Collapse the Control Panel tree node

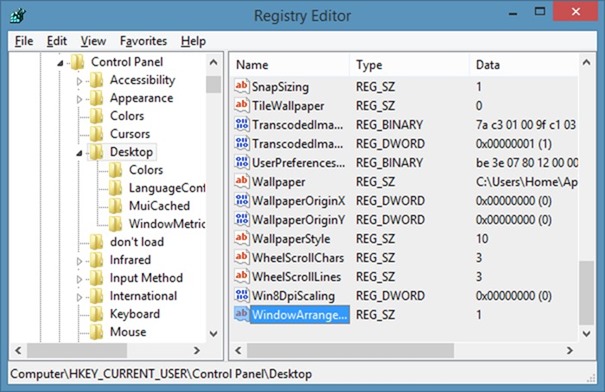[60, 63]
